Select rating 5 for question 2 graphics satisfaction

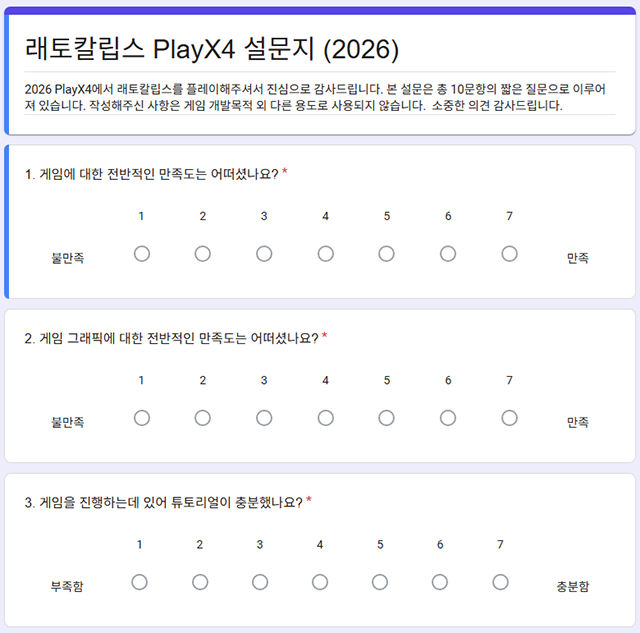coord(386,418)
